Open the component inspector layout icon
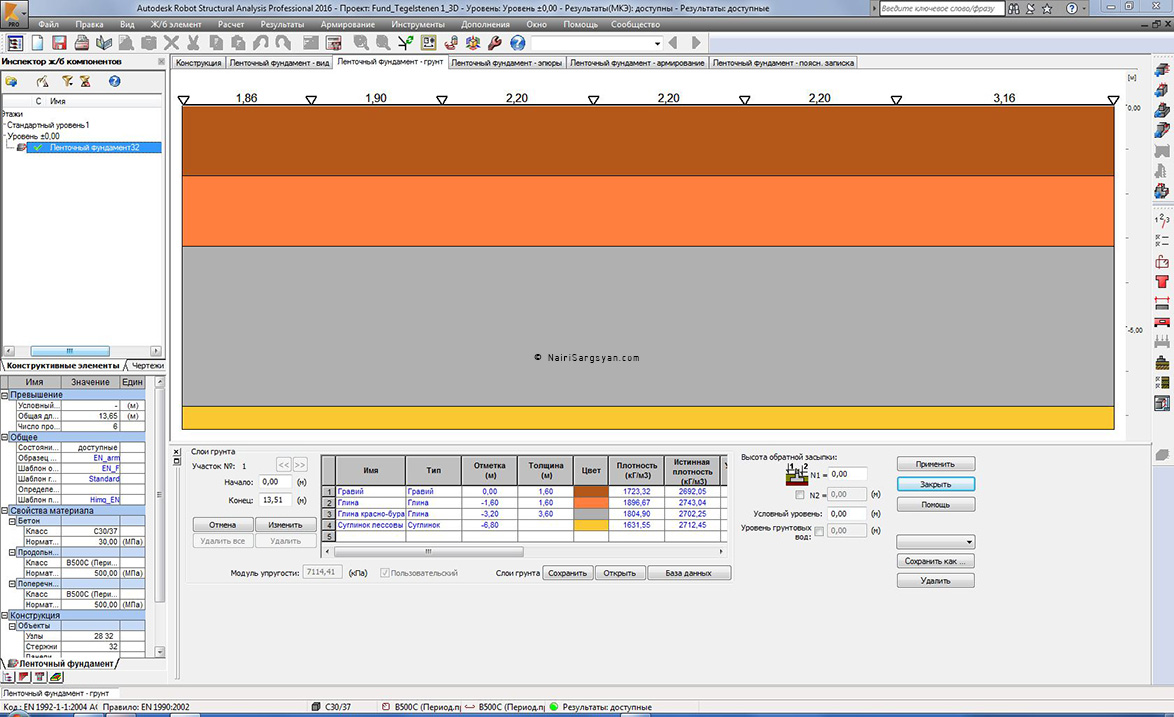Image resolution: width=1174 pixels, height=717 pixels. [x=14, y=43]
